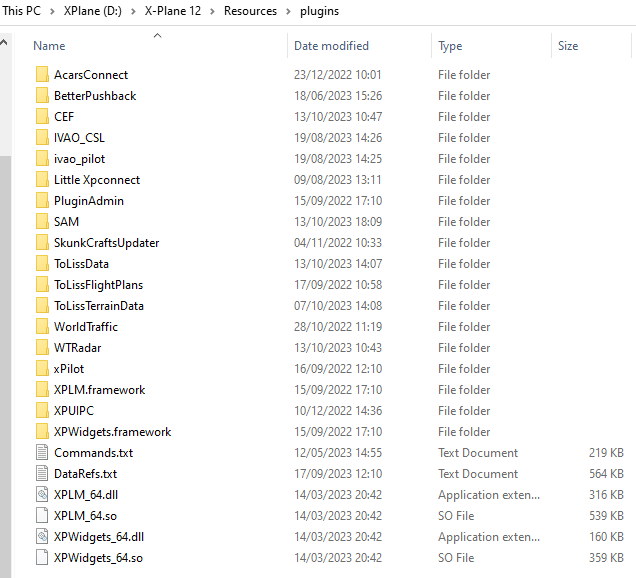Image resolution: width=636 pixels, height=578 pixels.
Task: Select the WorldTraffic folder name
Action: [86, 327]
